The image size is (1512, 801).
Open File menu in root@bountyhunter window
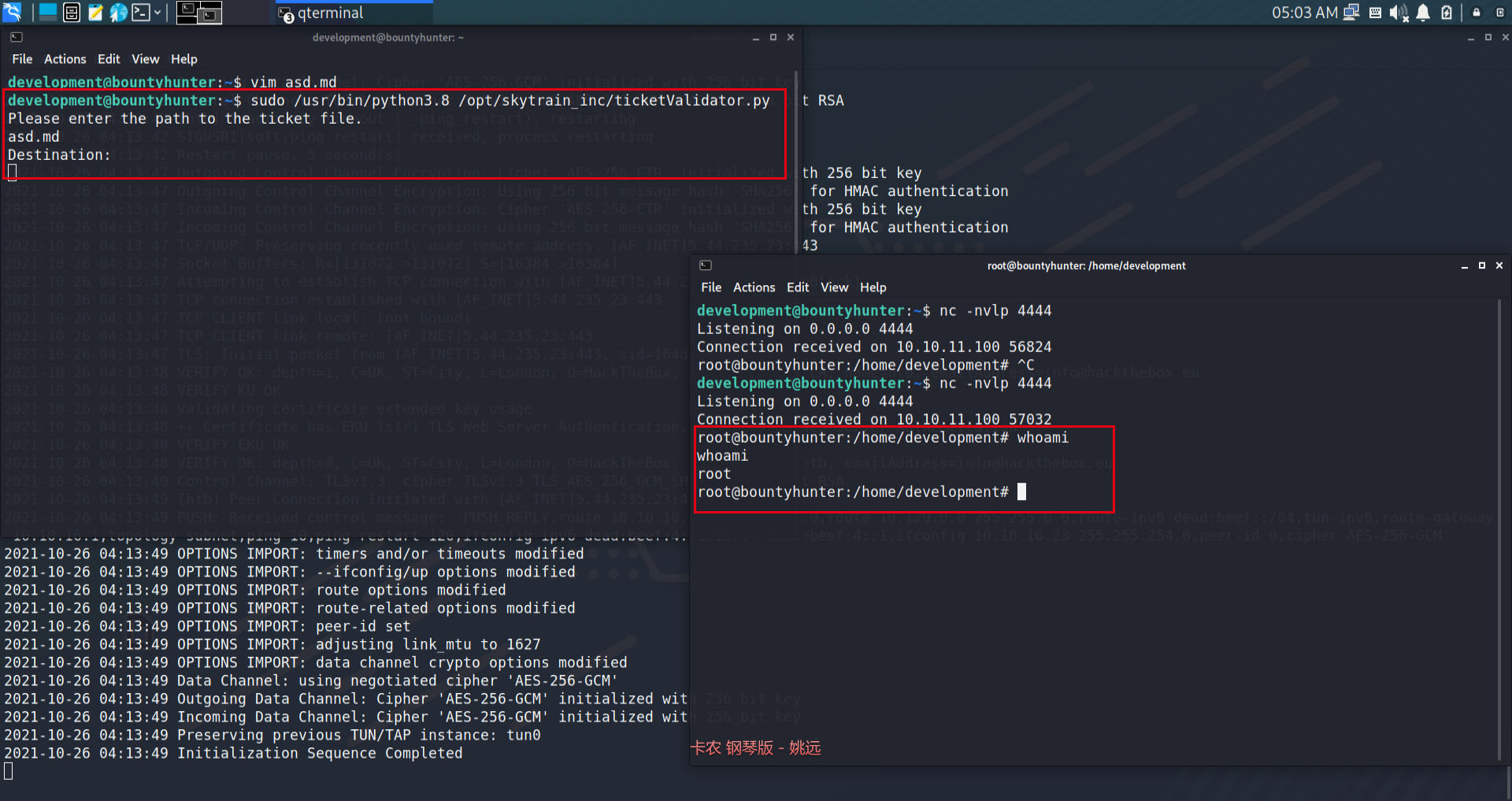click(x=711, y=287)
